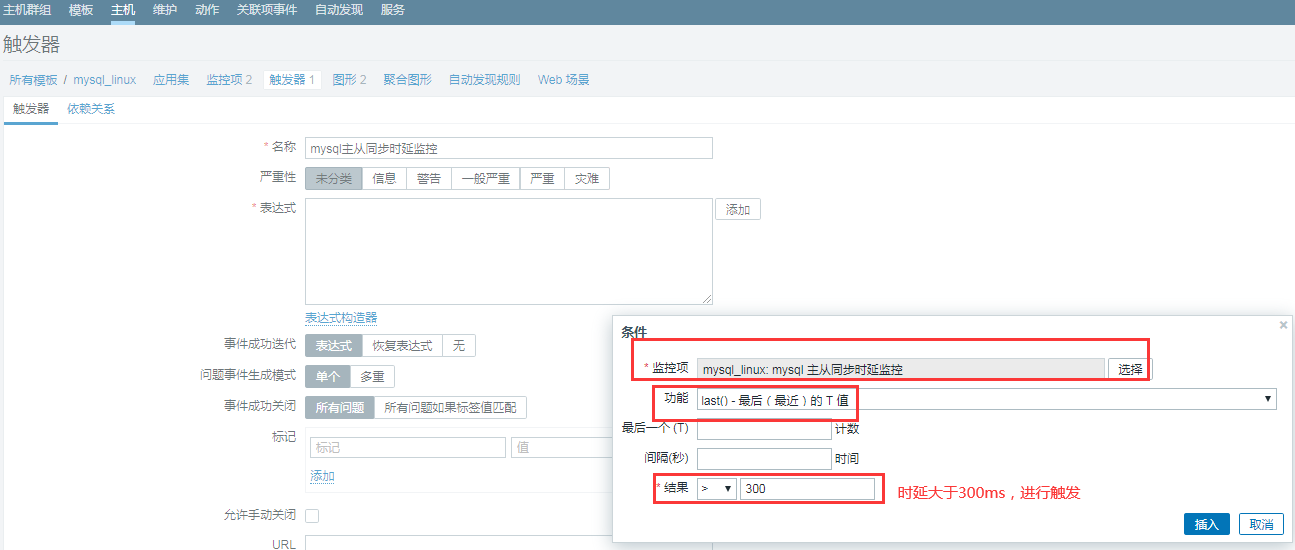
Task: Open the 关联项事件 menu item
Action: 267,9
